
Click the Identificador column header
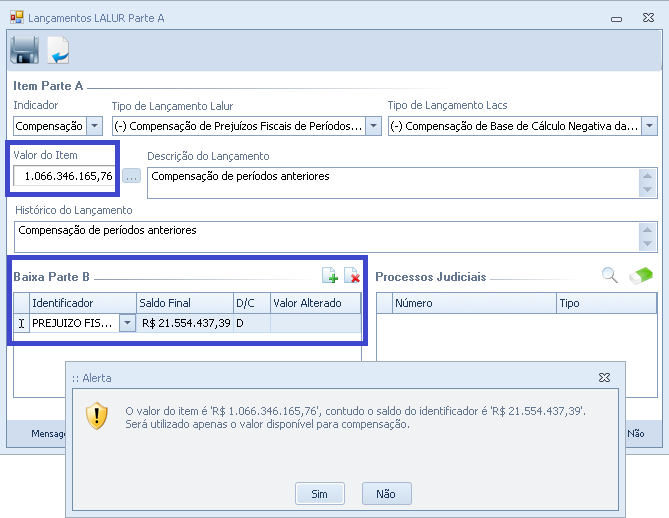[83, 303]
